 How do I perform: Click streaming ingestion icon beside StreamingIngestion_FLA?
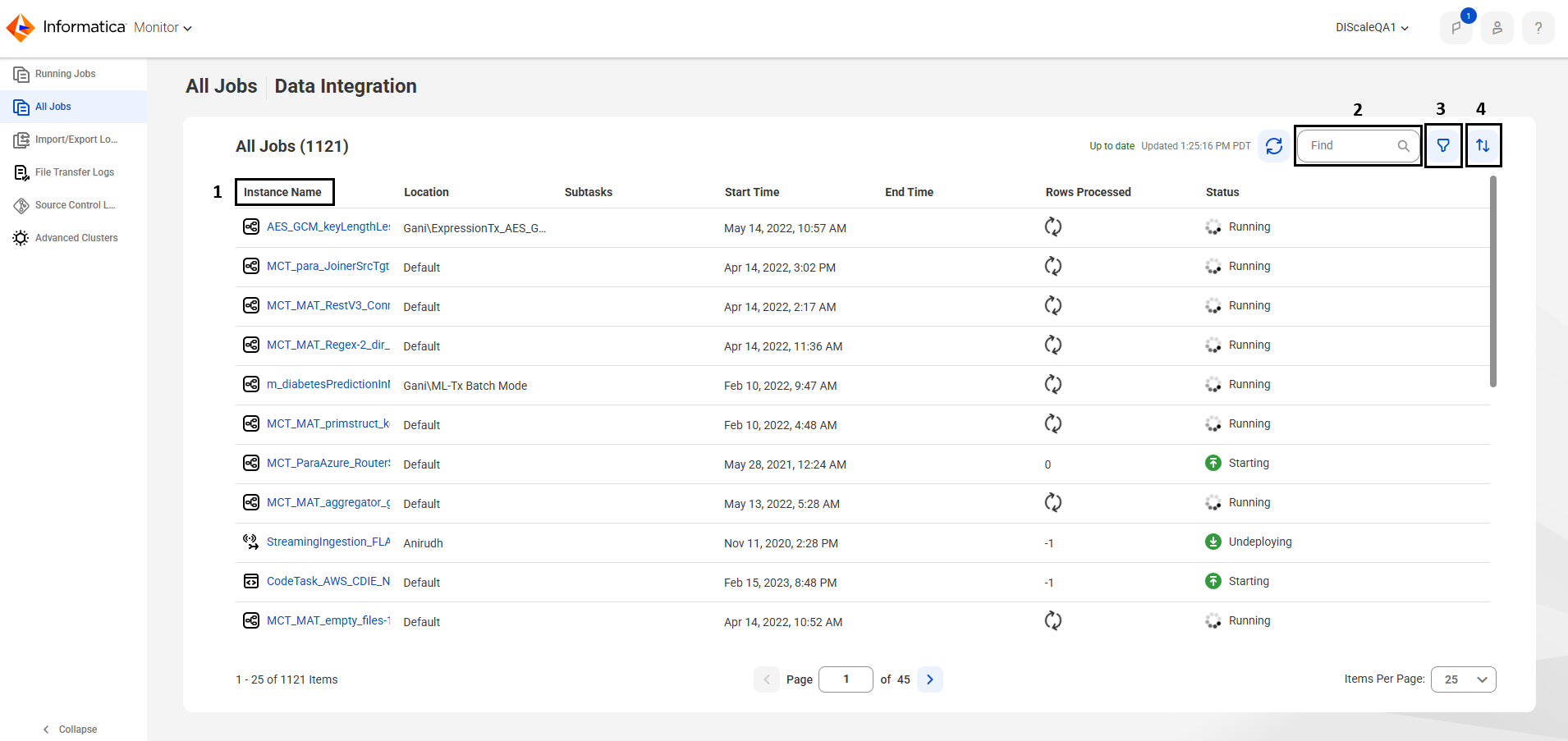click(x=251, y=542)
